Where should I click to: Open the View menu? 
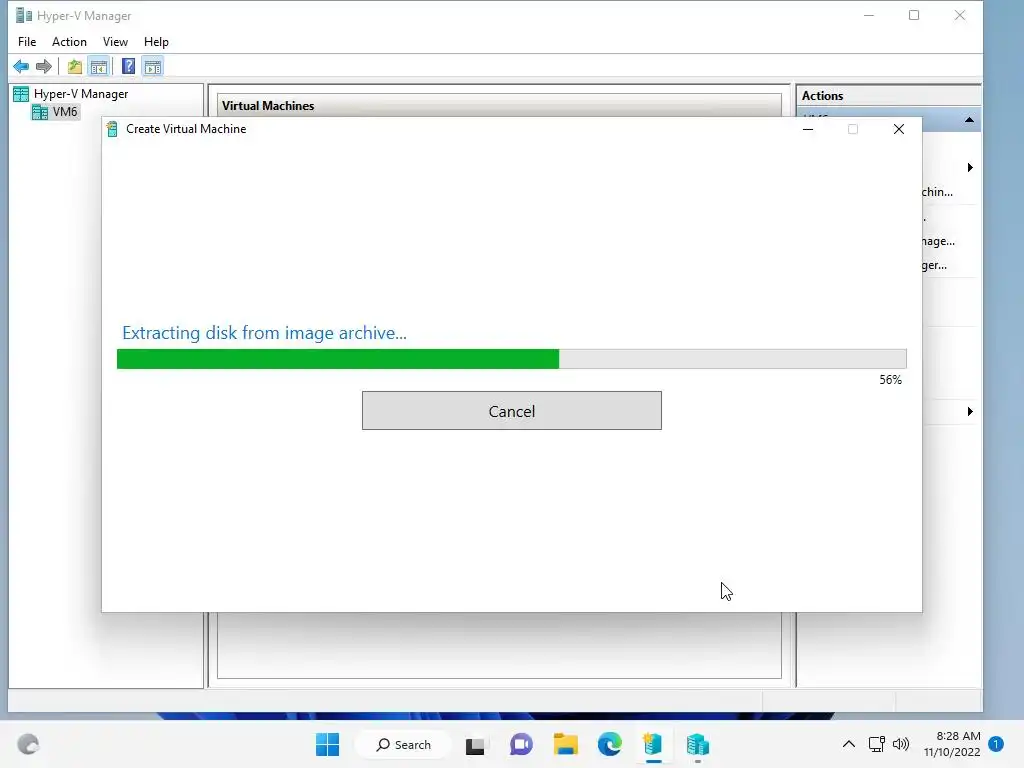pyautogui.click(x=115, y=42)
